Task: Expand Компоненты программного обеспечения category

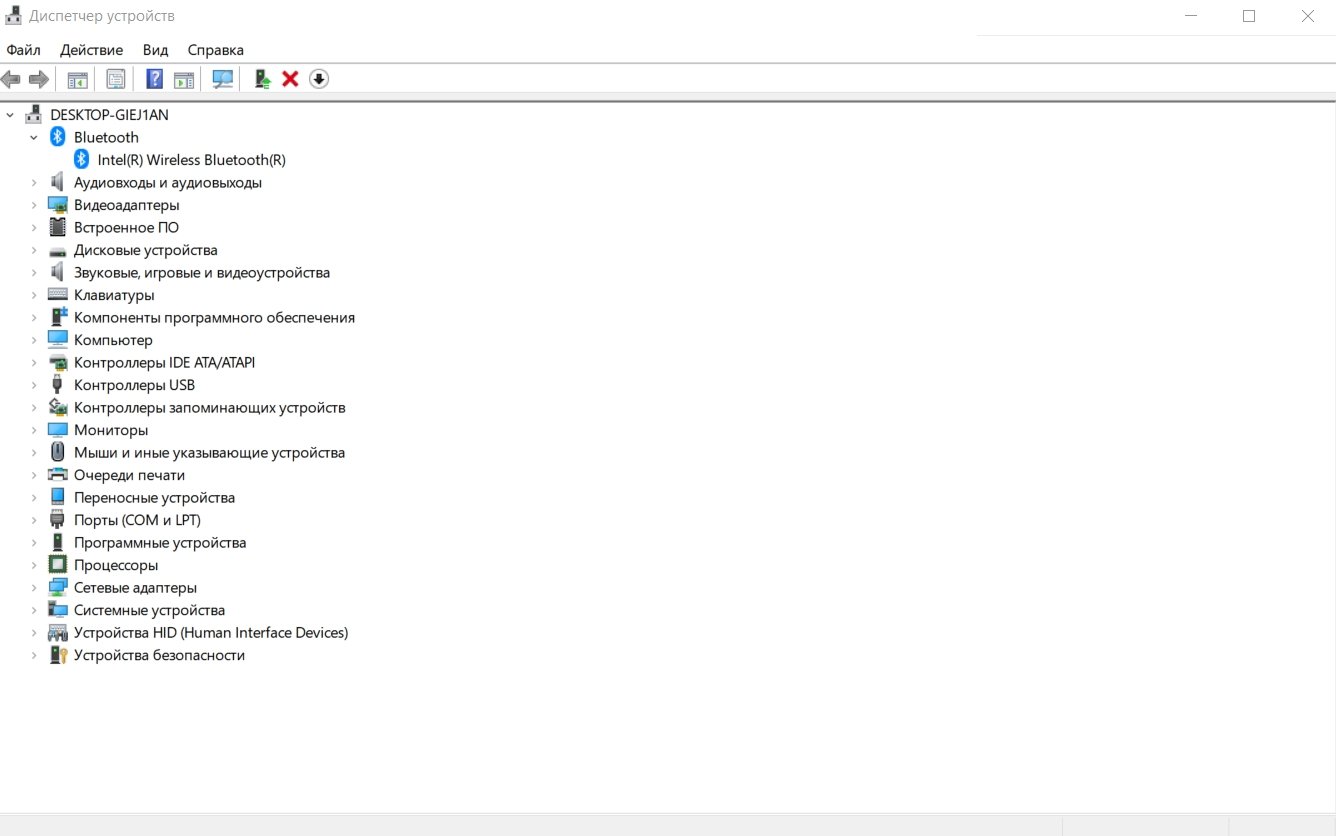Action: pos(34,317)
